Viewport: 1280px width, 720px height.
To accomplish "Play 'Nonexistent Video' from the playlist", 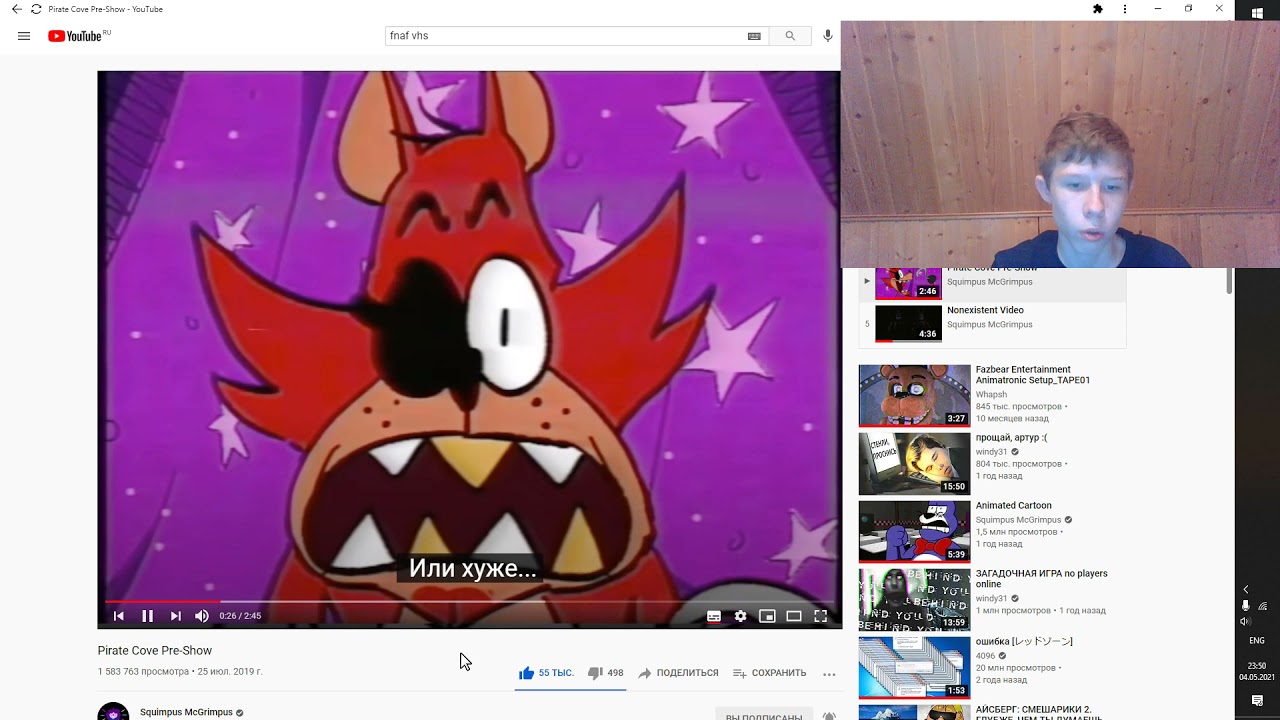I will pyautogui.click(x=985, y=310).
